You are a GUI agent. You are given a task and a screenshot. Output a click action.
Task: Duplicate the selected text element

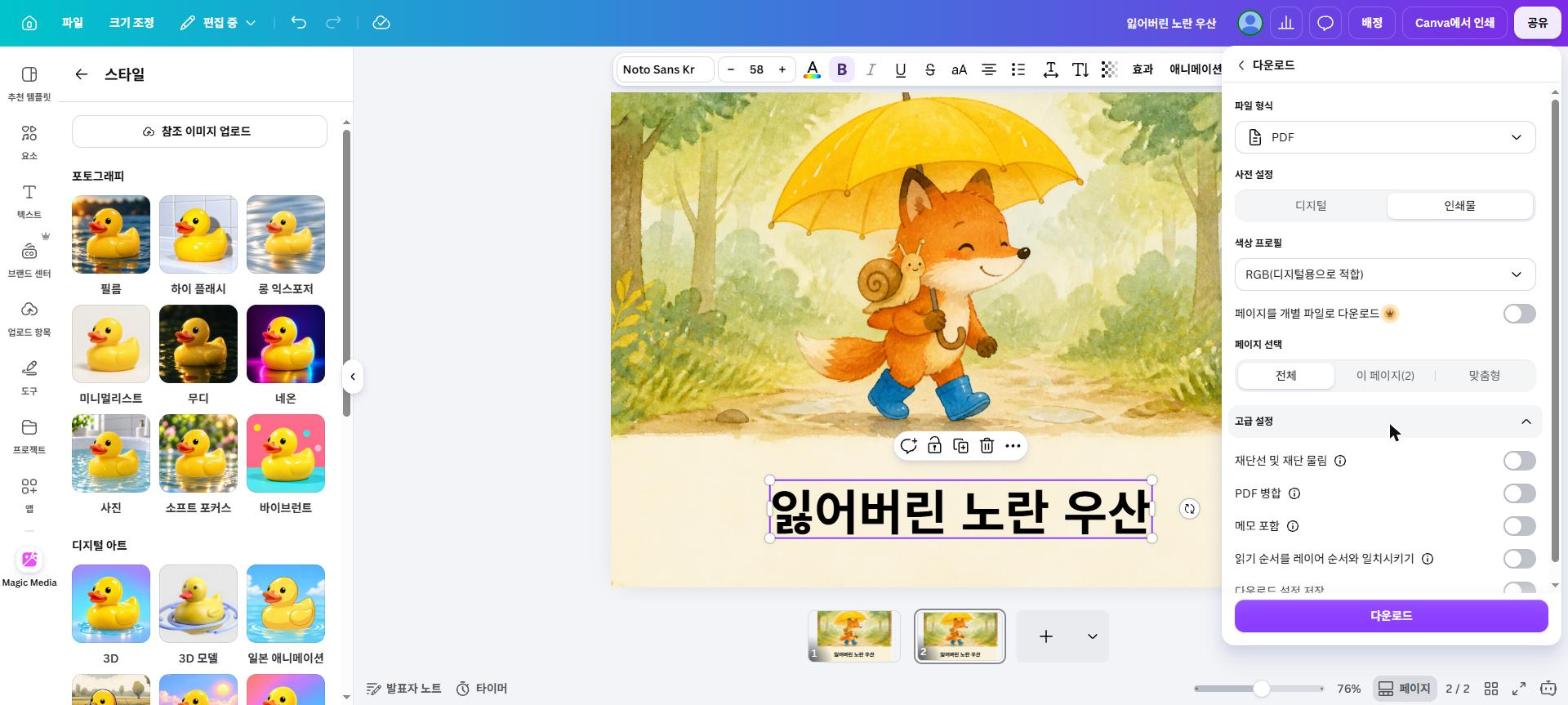click(960, 446)
